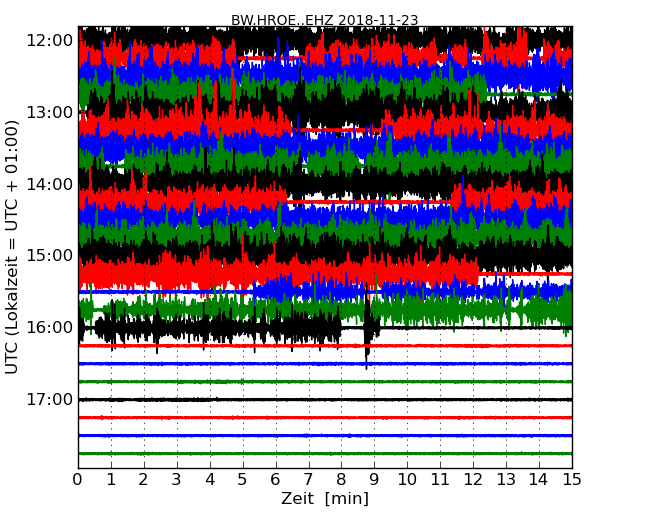Select the 13:00 time axis label
Image resolution: width=650 pixels, height=520 pixels.
49,112
